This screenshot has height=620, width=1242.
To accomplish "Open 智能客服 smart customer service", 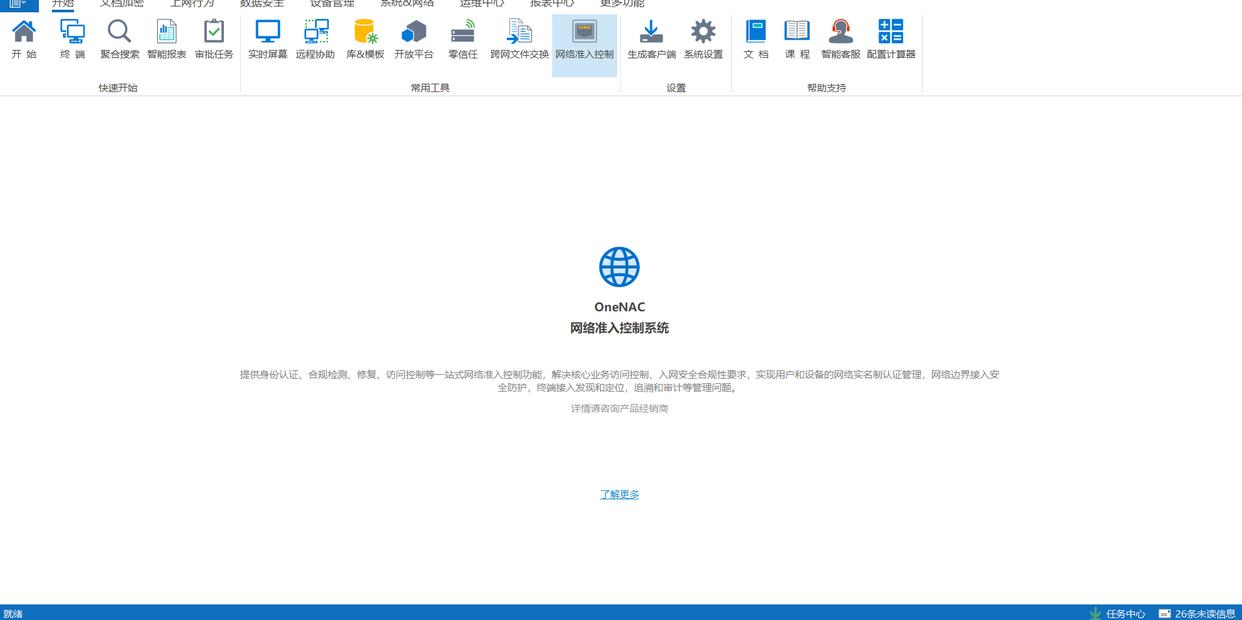I will point(841,40).
